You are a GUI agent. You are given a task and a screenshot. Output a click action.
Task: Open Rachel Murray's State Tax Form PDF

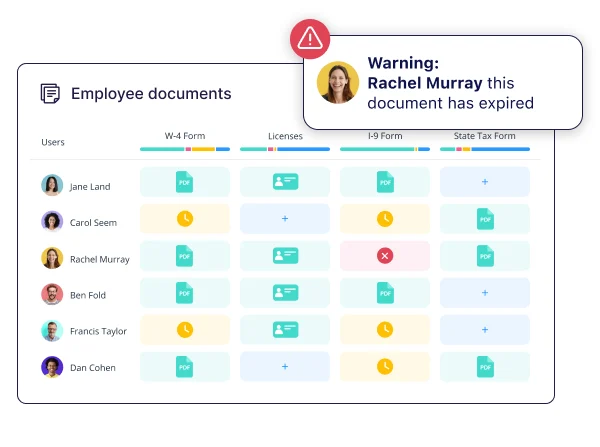tap(485, 256)
